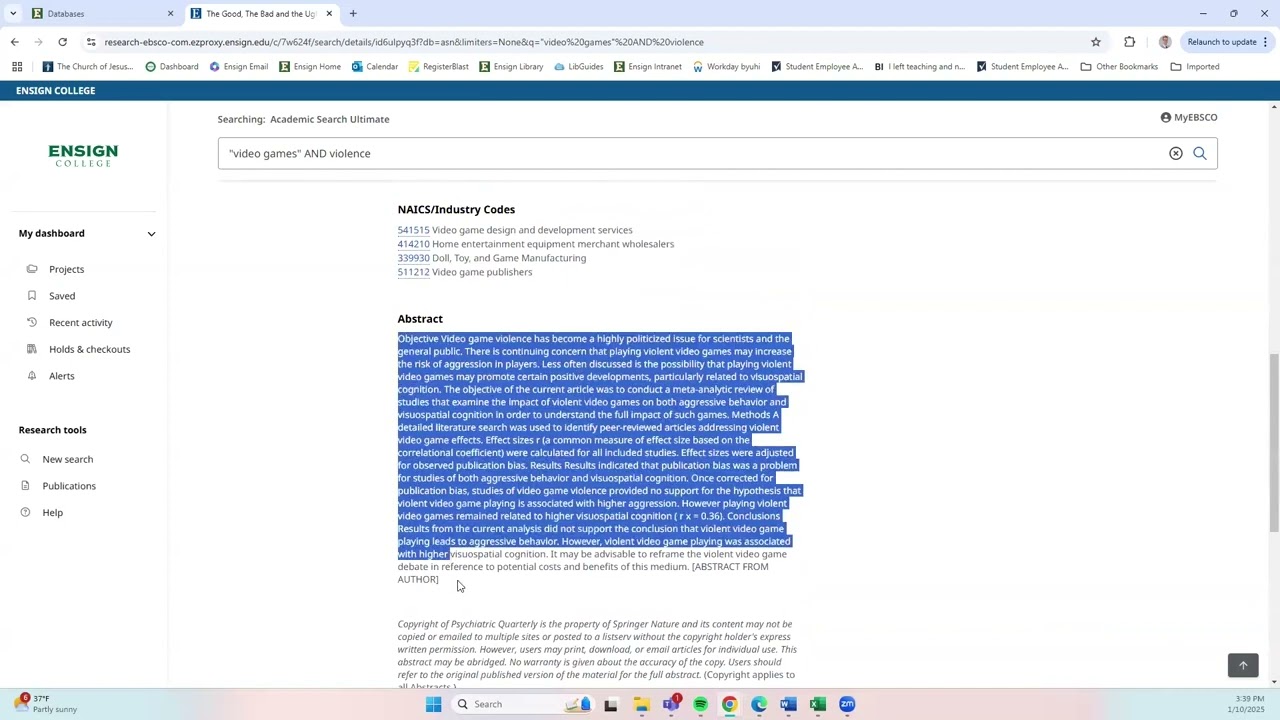Screen dimensions: 1280x720
Task: Open Alerts bell item
Action: click(x=61, y=376)
